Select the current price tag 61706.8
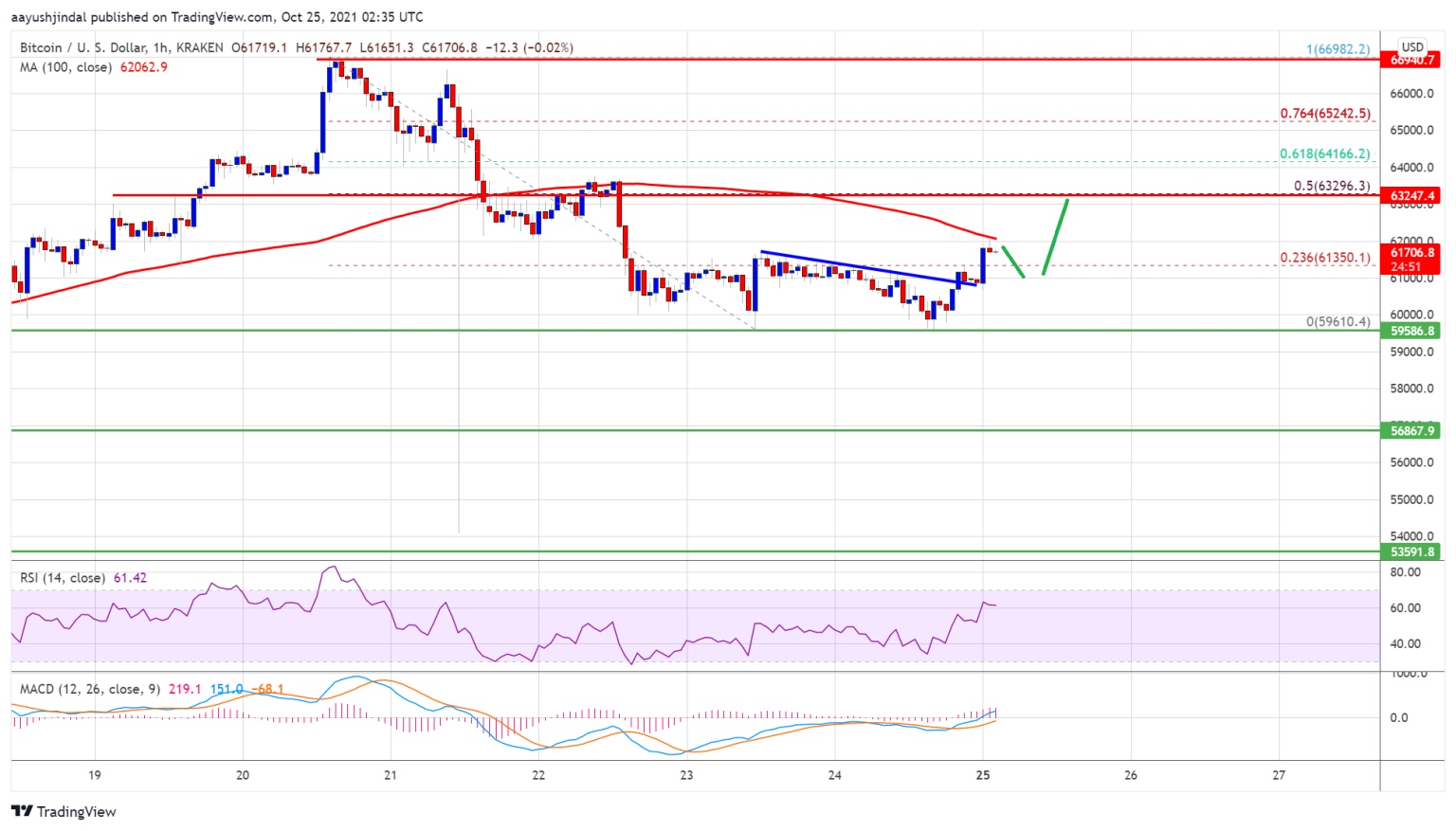 (x=1412, y=253)
